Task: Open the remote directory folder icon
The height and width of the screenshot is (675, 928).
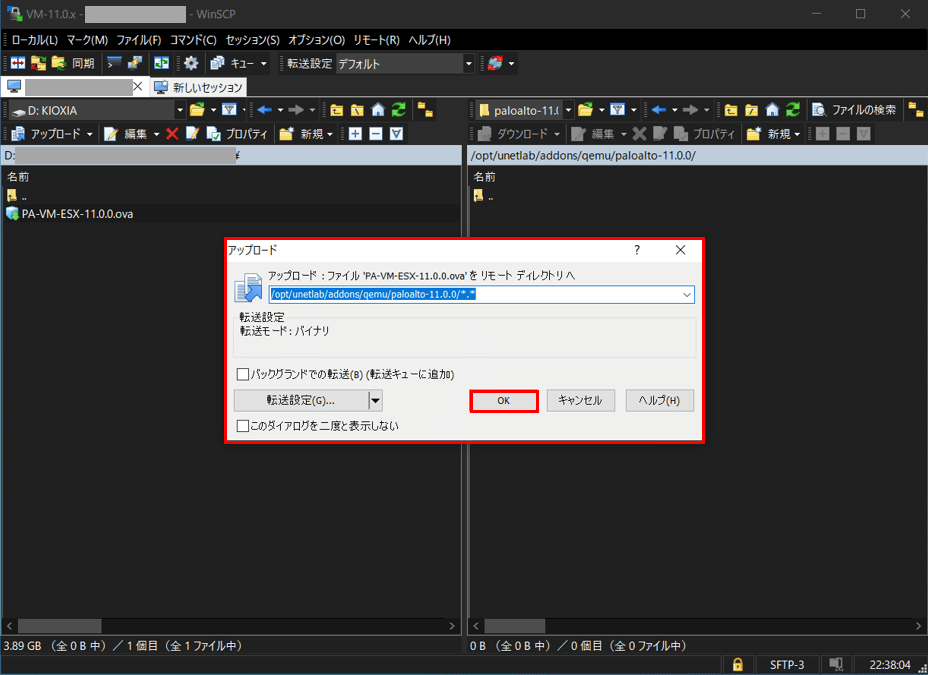Action: pos(585,110)
